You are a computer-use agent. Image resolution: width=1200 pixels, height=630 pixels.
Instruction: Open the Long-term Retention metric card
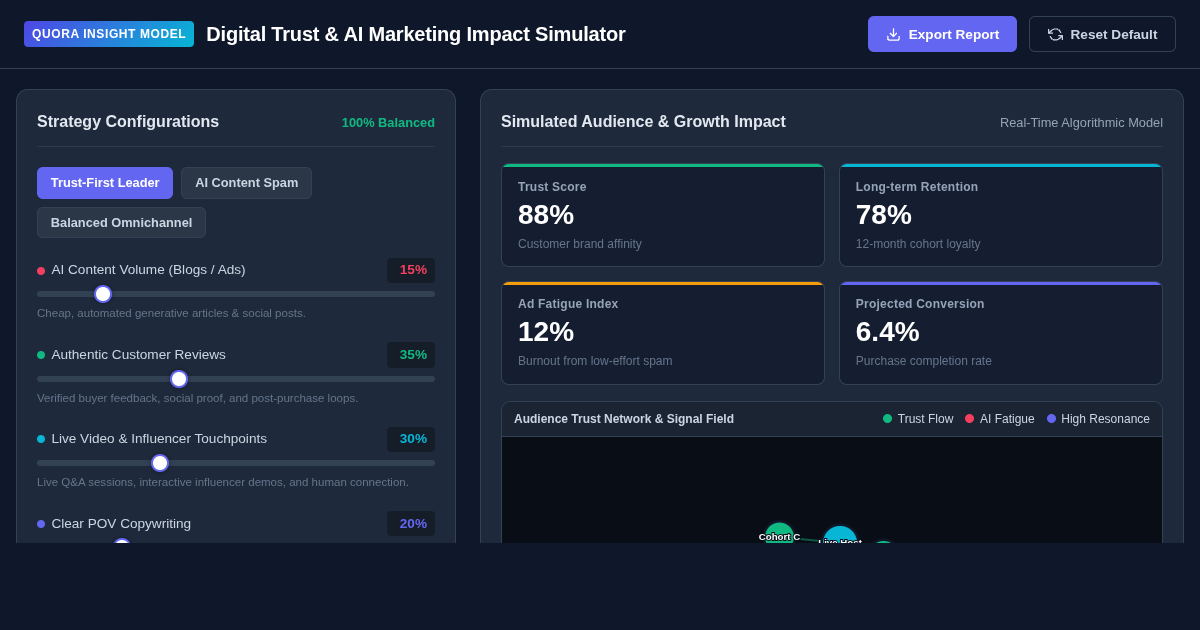click(1001, 215)
